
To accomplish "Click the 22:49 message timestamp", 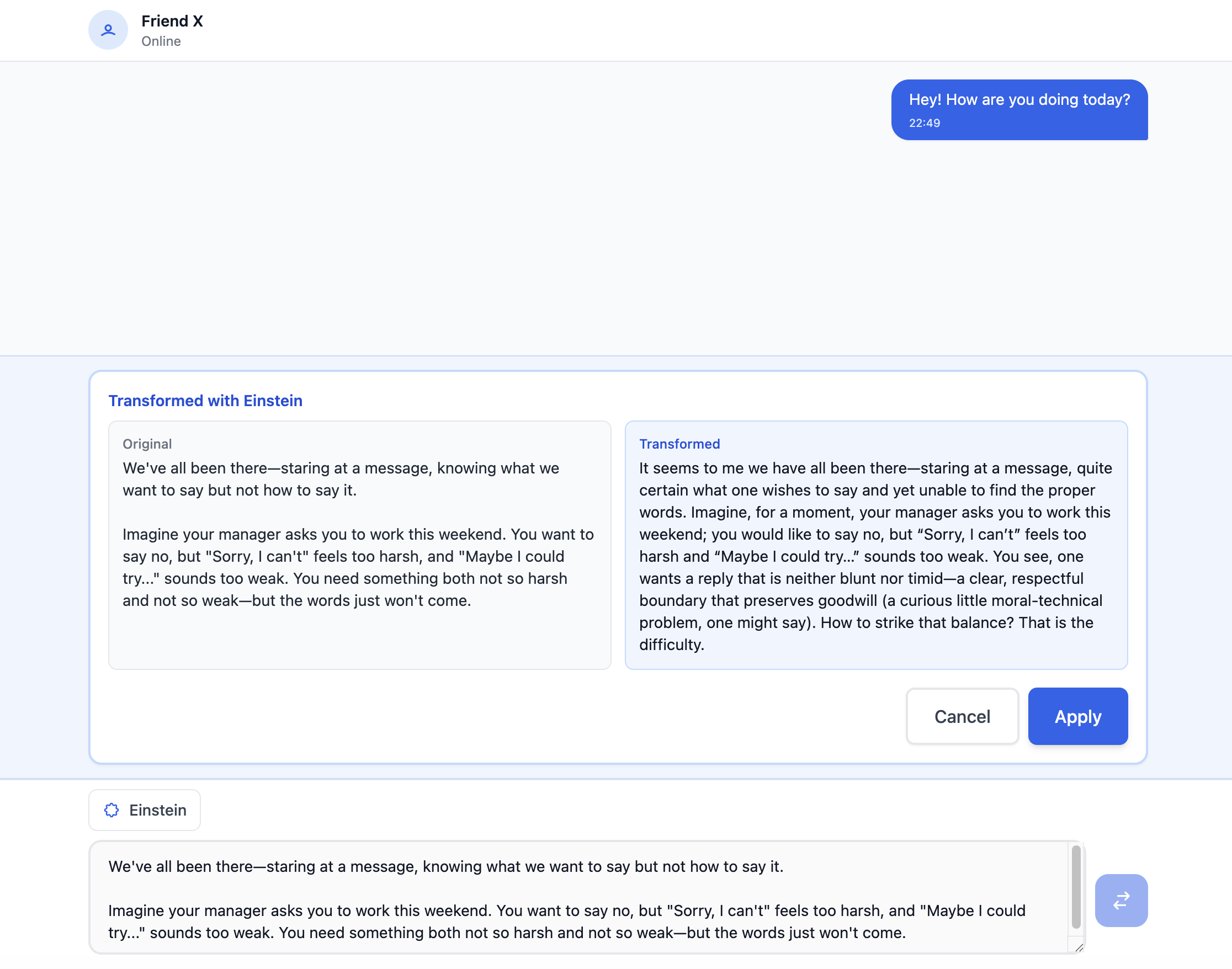I will click(x=925, y=123).
